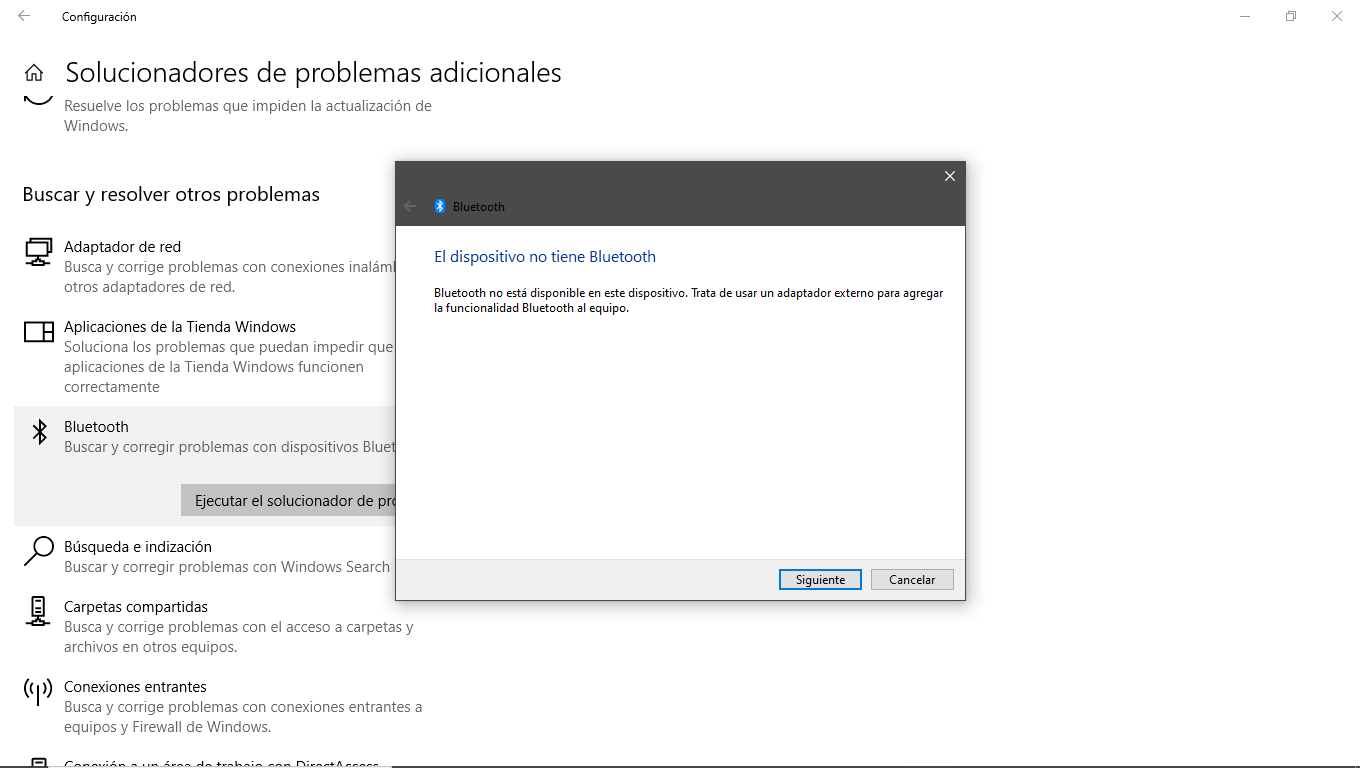This screenshot has width=1360, height=768.
Task: Click the Búsqueda e indización magnifier icon
Action: 38,551
